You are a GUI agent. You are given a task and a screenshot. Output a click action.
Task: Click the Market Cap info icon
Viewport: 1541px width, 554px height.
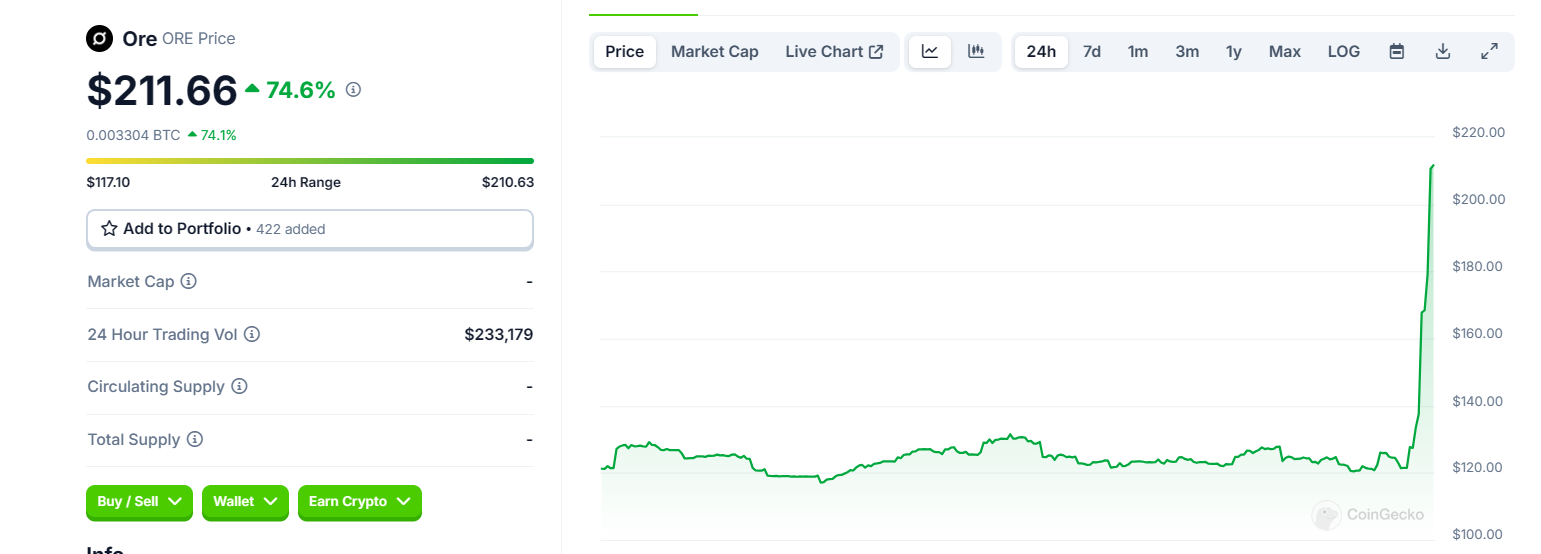[x=188, y=282]
